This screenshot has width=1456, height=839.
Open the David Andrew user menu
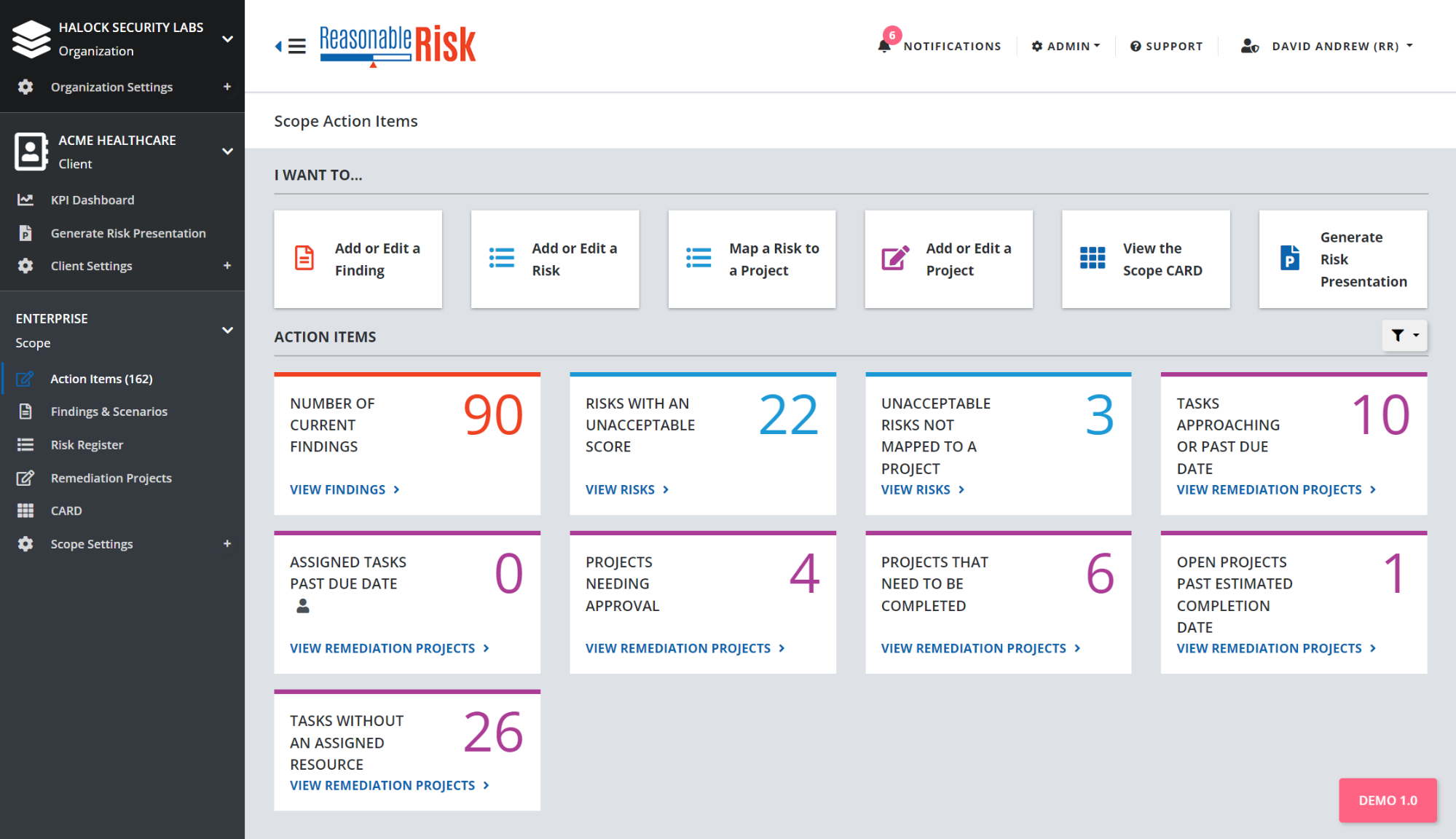[x=1327, y=46]
